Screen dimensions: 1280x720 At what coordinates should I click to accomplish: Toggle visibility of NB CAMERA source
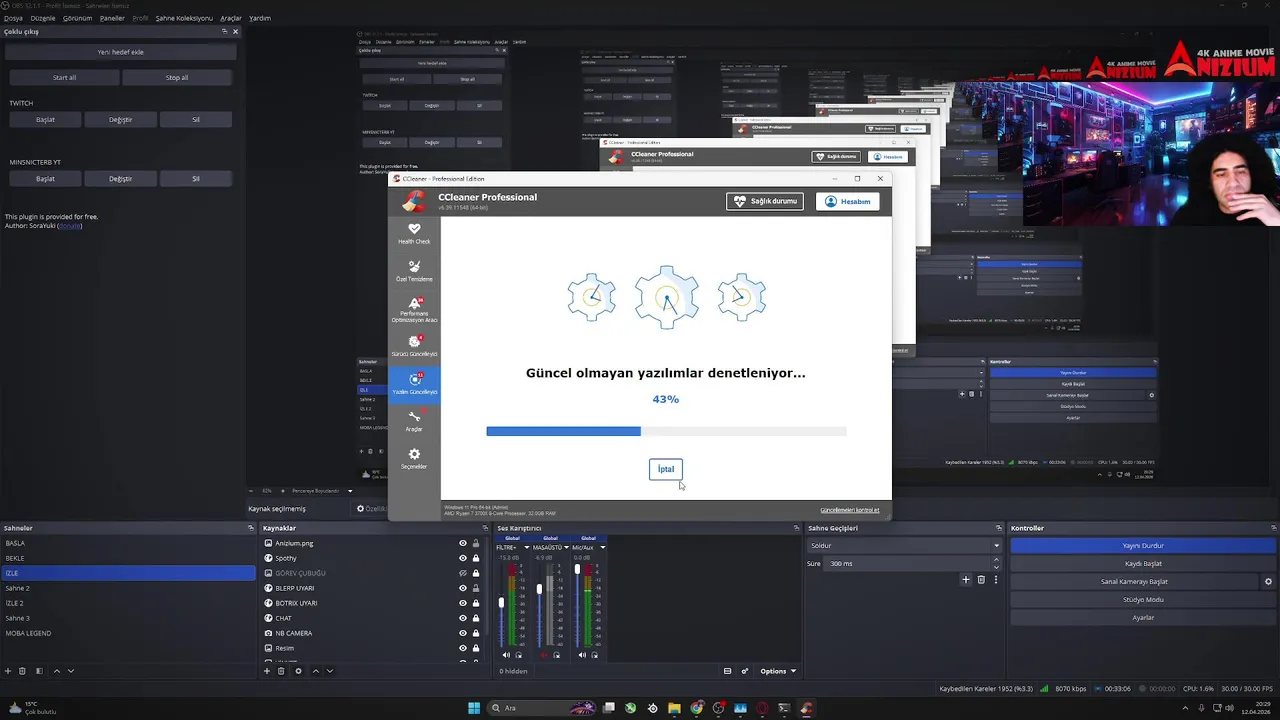click(x=462, y=633)
